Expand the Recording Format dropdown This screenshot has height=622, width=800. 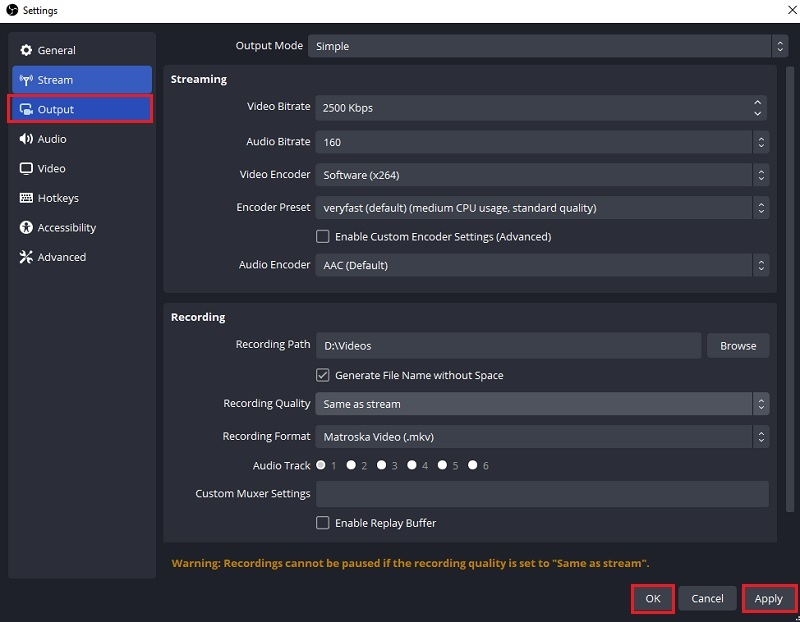click(x=540, y=436)
